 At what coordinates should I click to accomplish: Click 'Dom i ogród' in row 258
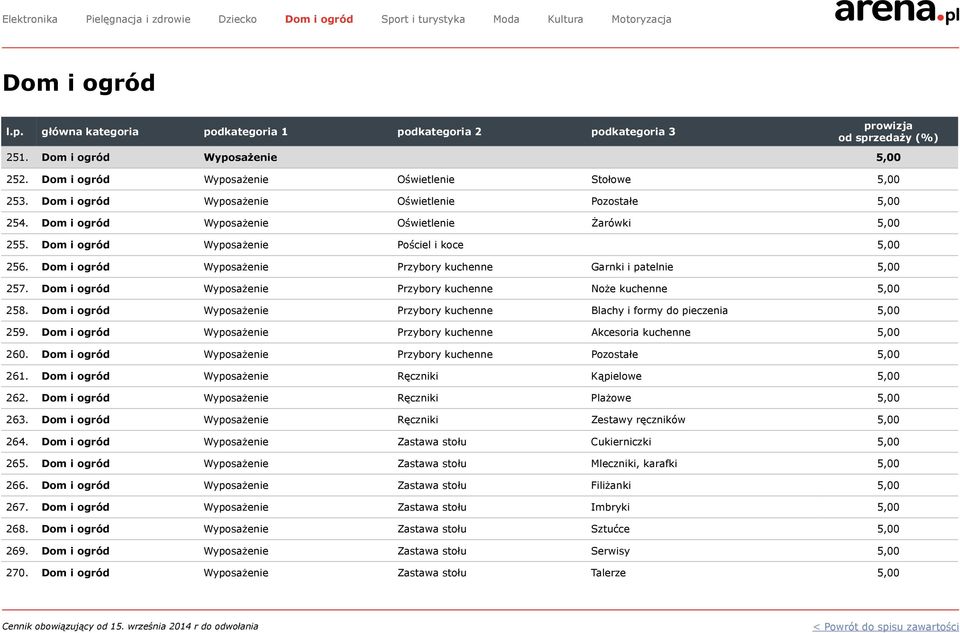76,310
